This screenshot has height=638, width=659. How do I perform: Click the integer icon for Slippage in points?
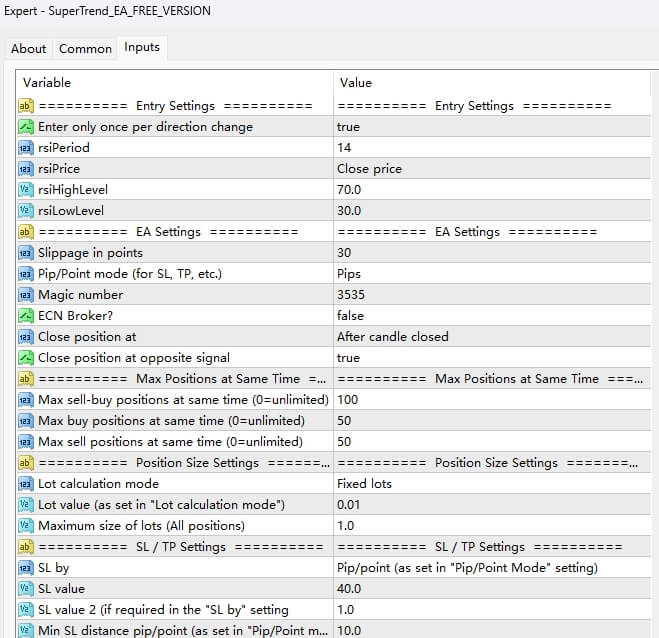(26, 253)
